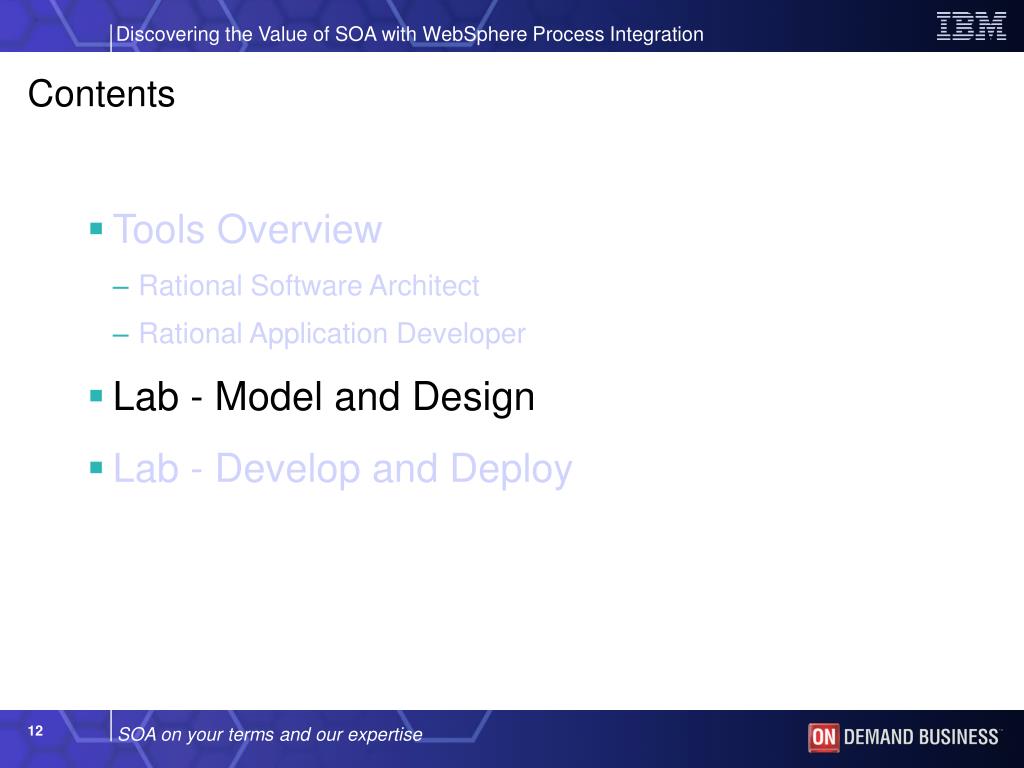The image size is (1024, 768).
Task: Select the 'Lab - Develop and Deploy' line
Action: coord(343,469)
